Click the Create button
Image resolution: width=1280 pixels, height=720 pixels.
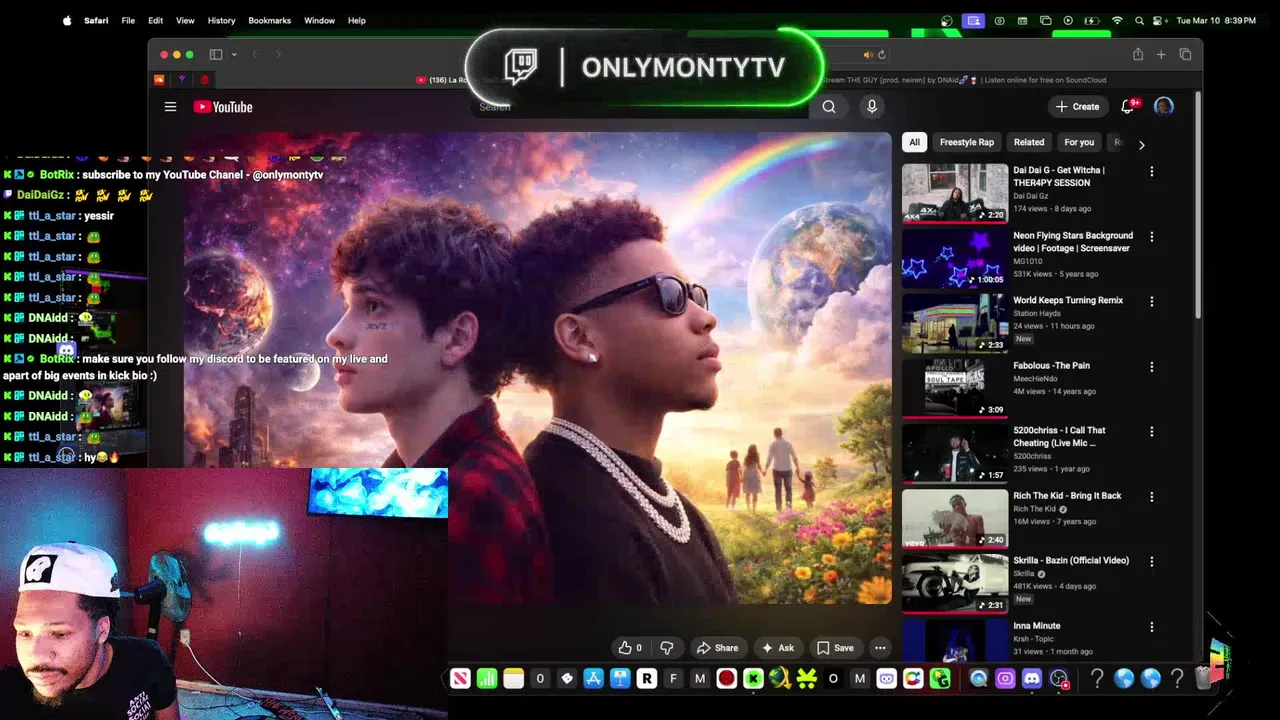[x=1077, y=106]
